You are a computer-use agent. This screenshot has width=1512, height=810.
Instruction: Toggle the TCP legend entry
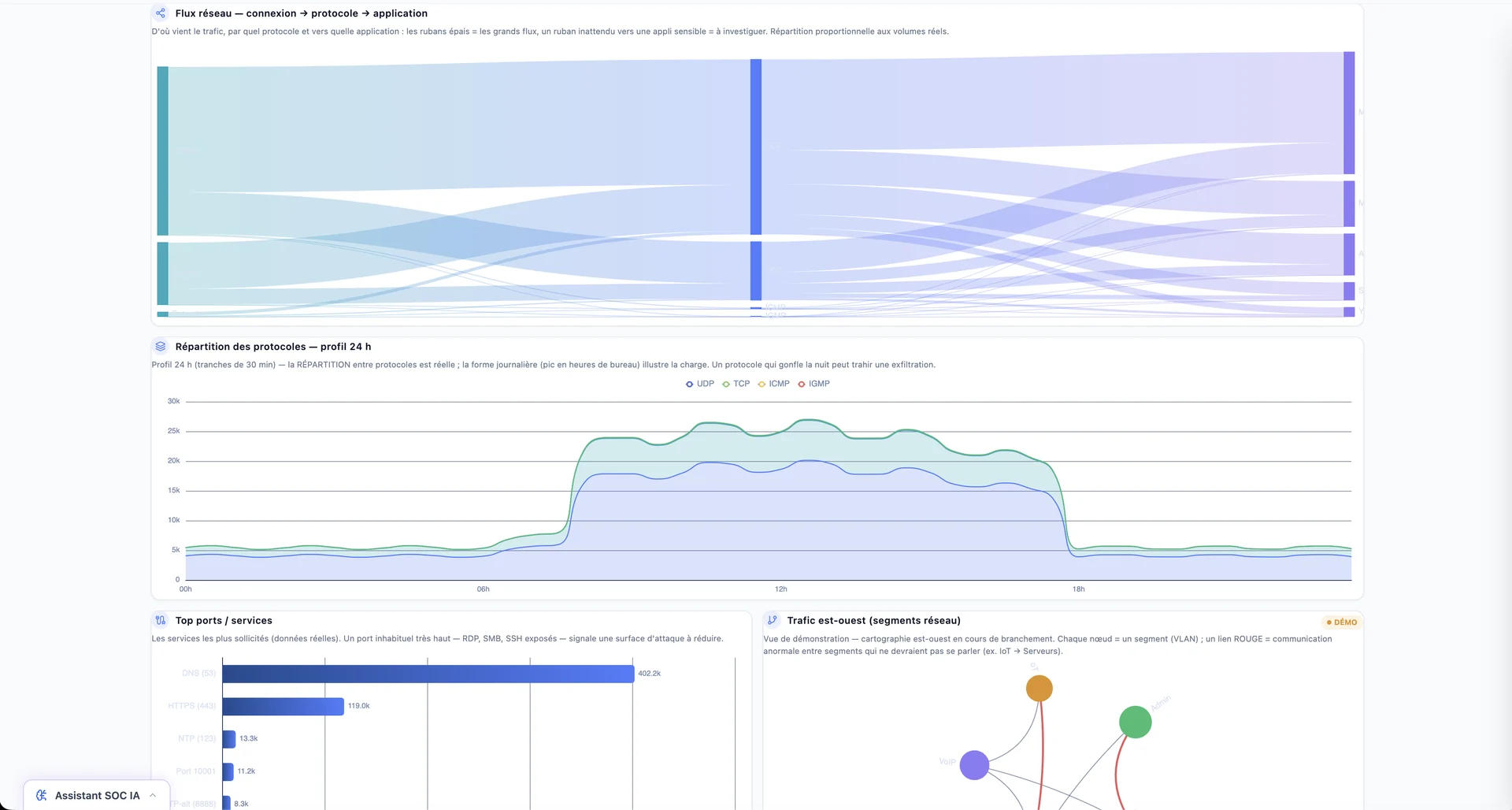(x=736, y=384)
